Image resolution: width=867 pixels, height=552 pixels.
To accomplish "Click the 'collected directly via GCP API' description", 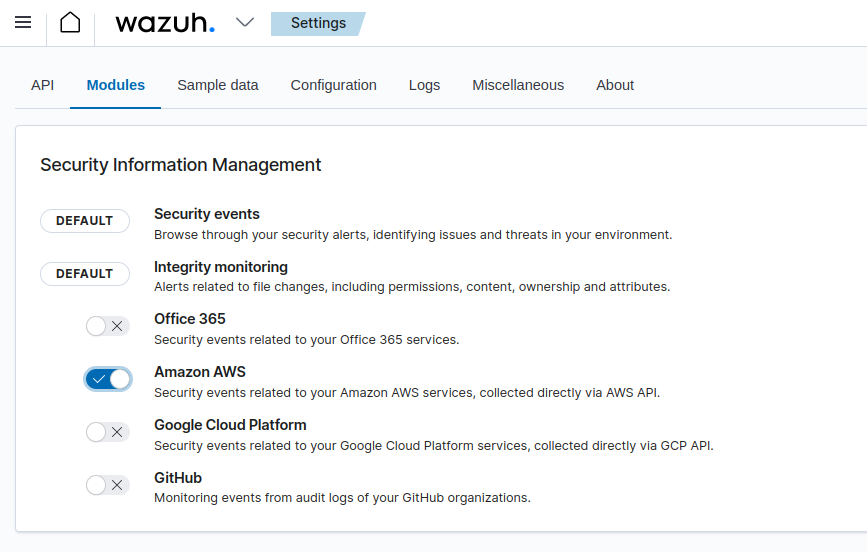I will pos(434,446).
